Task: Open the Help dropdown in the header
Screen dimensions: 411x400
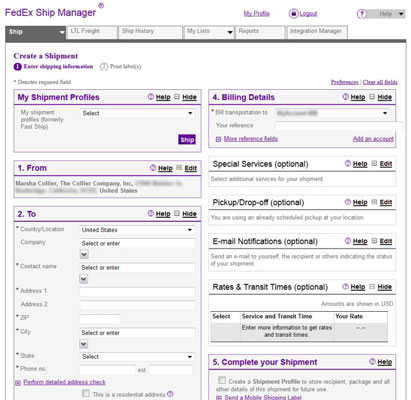Action: (387, 14)
